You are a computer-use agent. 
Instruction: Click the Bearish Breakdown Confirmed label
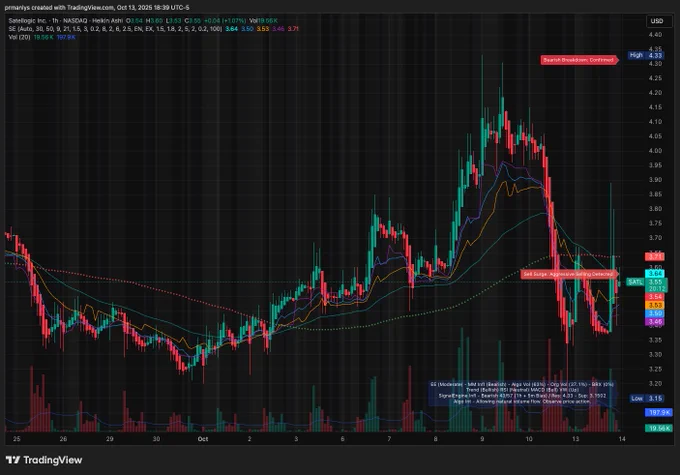point(579,60)
